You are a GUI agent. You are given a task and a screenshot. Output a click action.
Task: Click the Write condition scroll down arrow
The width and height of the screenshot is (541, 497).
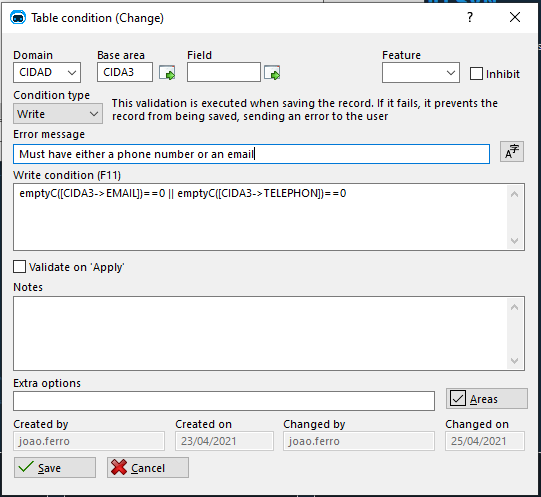514,241
